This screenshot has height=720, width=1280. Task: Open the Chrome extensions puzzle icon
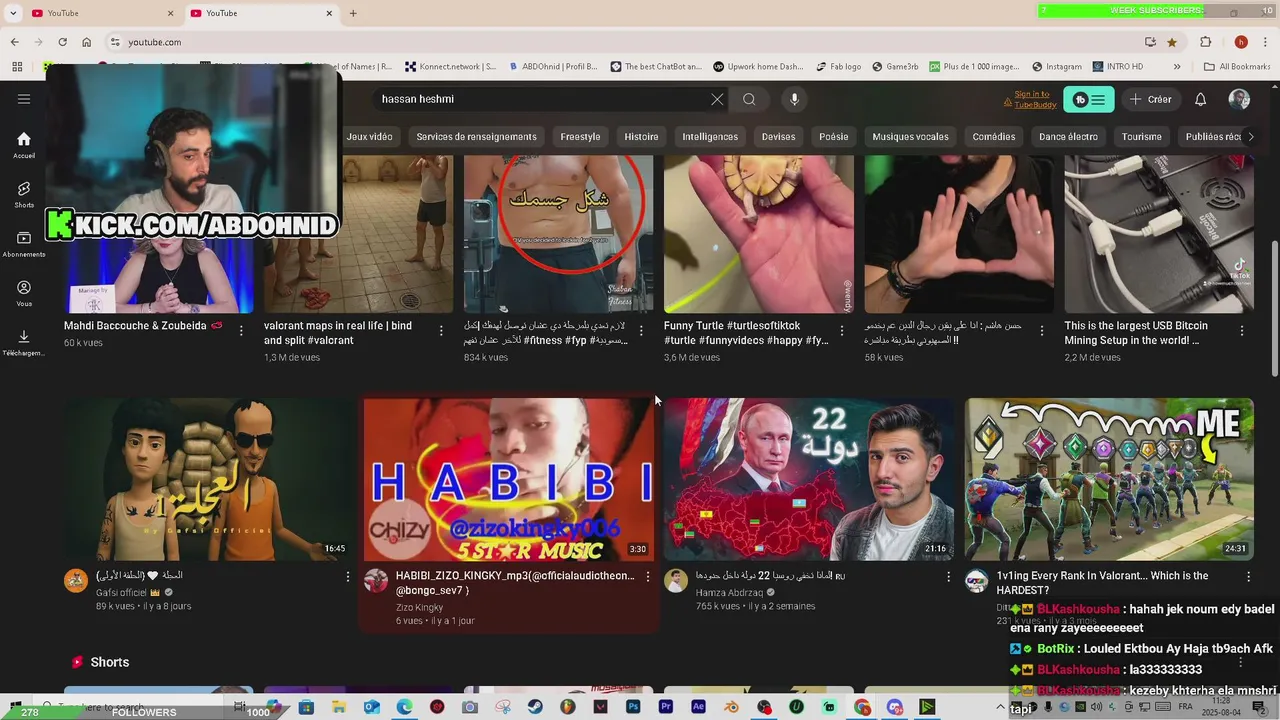point(1205,42)
